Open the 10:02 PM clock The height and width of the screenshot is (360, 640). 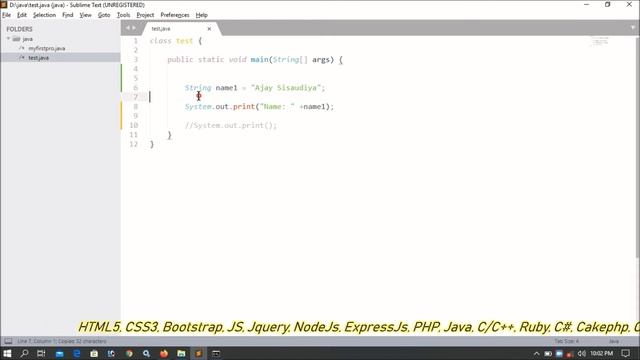click(x=602, y=353)
